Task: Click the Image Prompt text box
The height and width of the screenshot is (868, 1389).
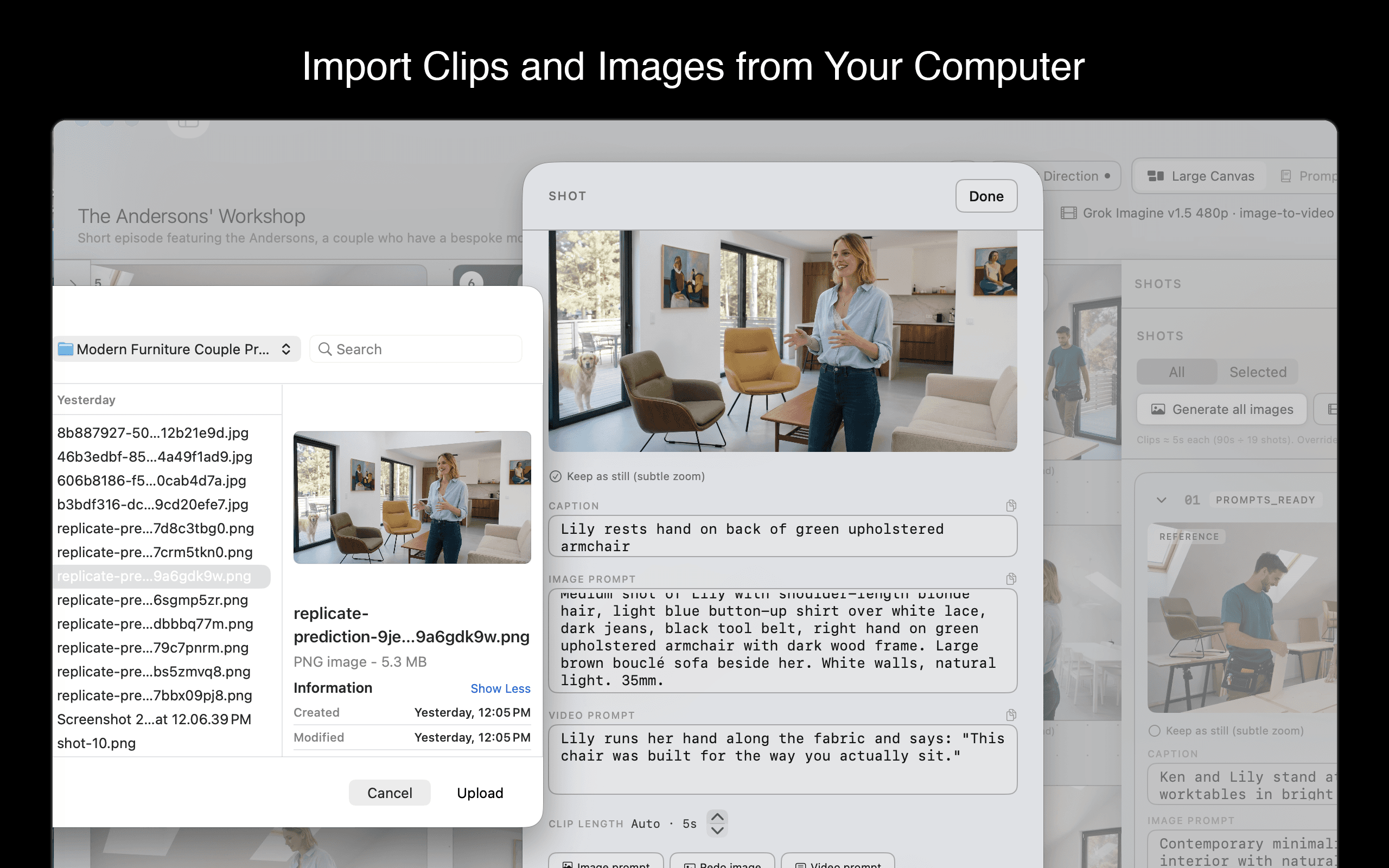Action: (x=782, y=640)
